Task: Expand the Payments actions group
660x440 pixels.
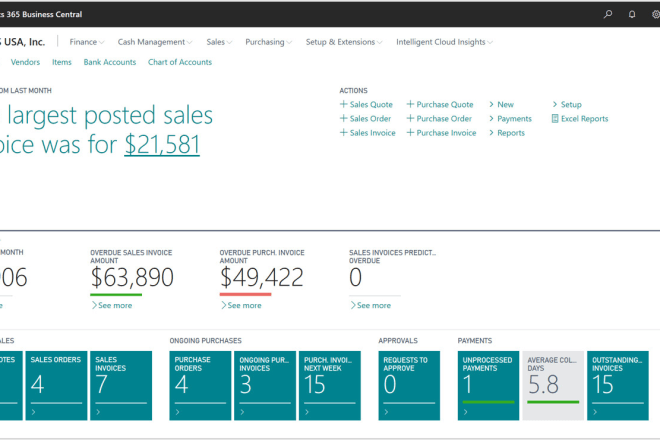Action: [x=511, y=118]
